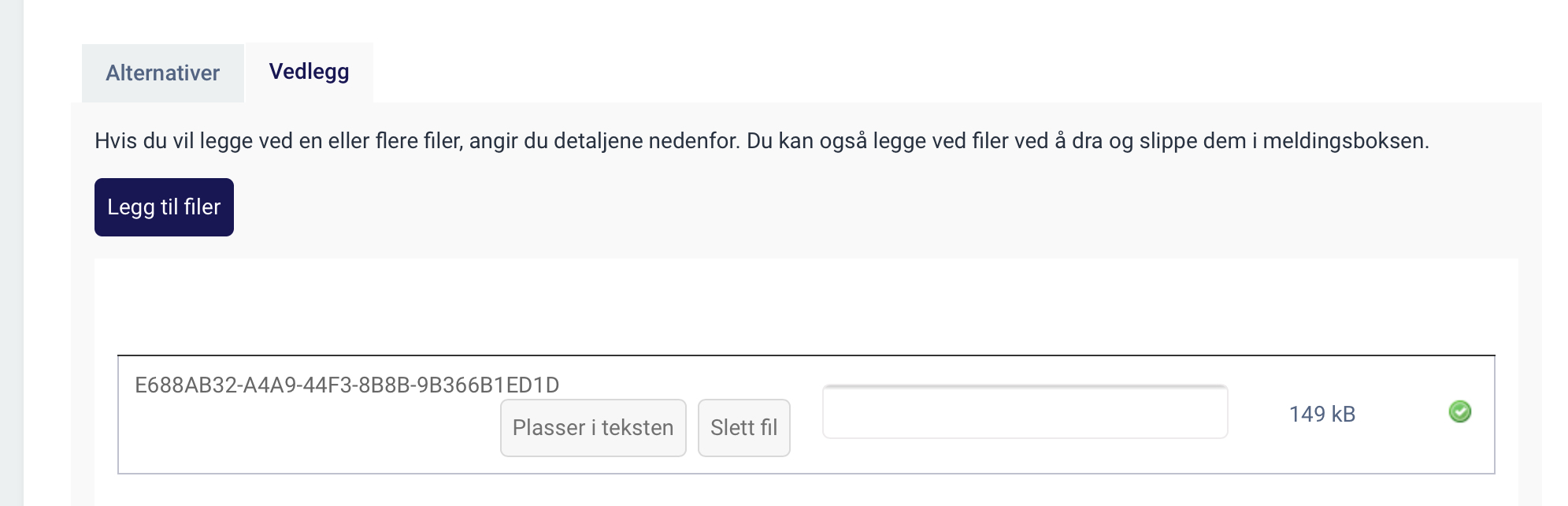Click the green upload success checkmark

(1459, 411)
